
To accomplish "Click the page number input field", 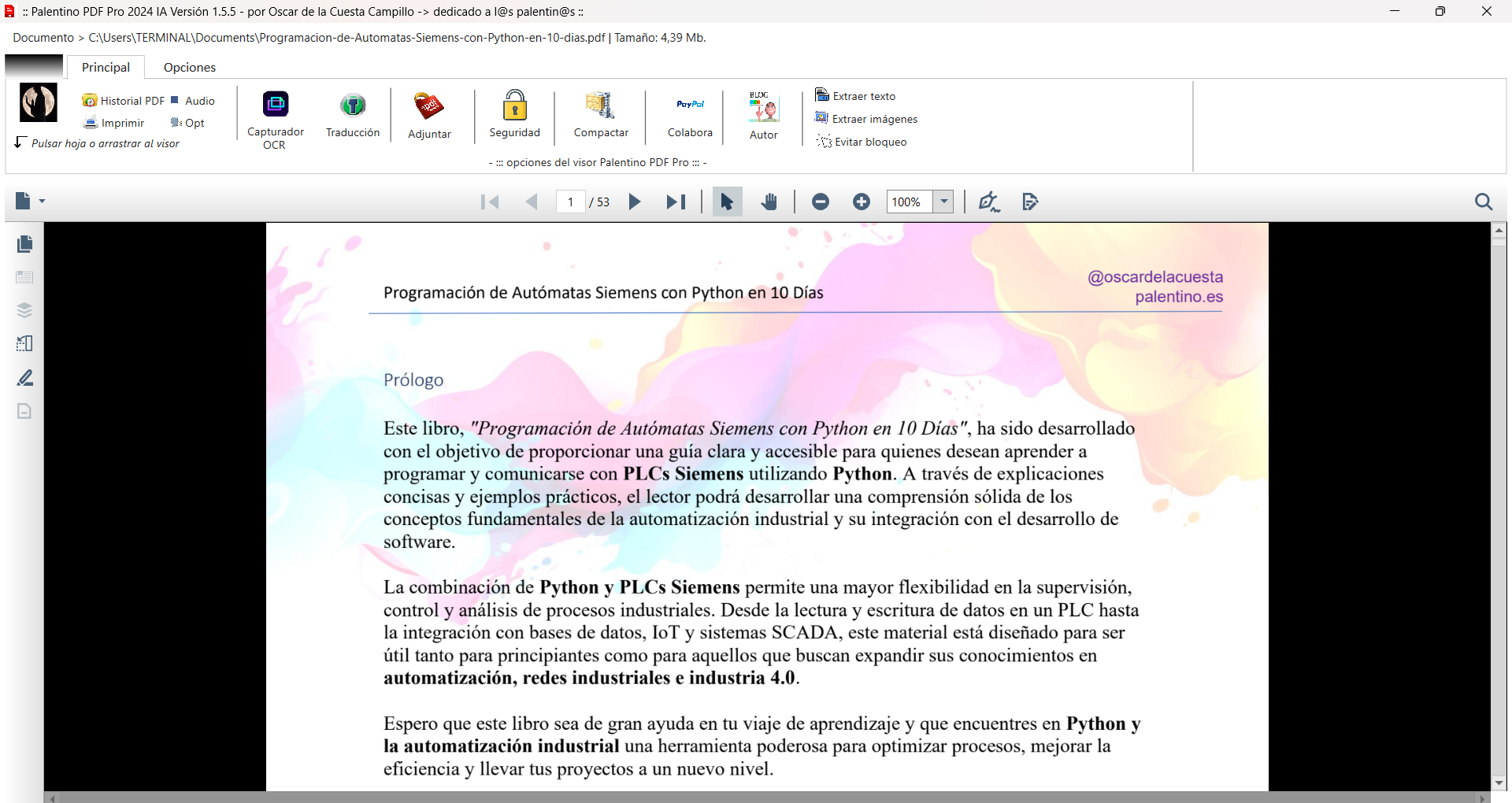I will click(570, 202).
